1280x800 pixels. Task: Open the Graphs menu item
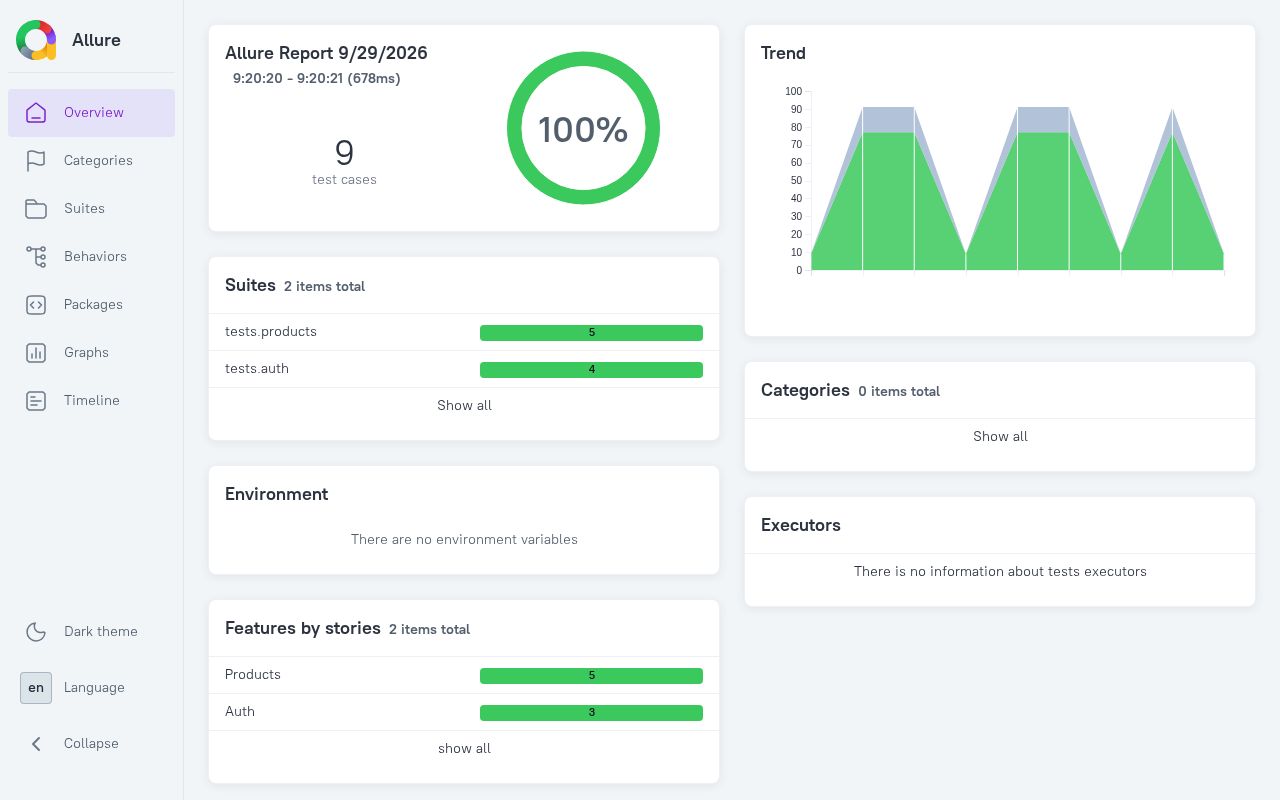92,353
